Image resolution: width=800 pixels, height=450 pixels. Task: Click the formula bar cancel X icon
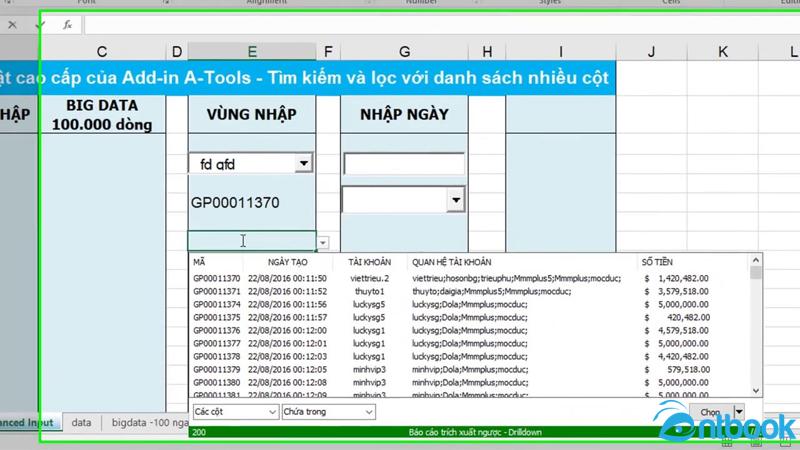[x=12, y=24]
